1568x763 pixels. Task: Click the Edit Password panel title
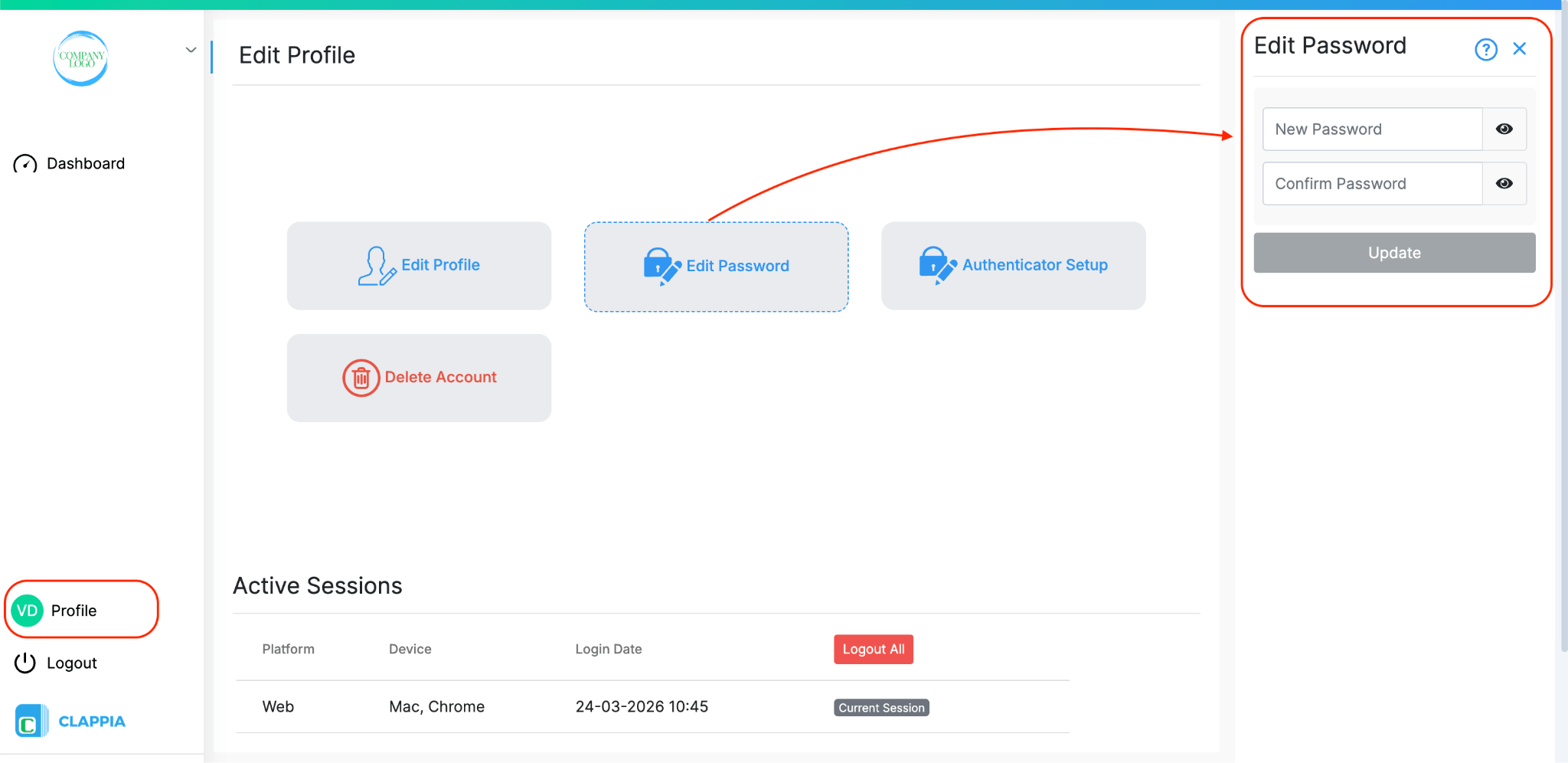click(x=1330, y=46)
